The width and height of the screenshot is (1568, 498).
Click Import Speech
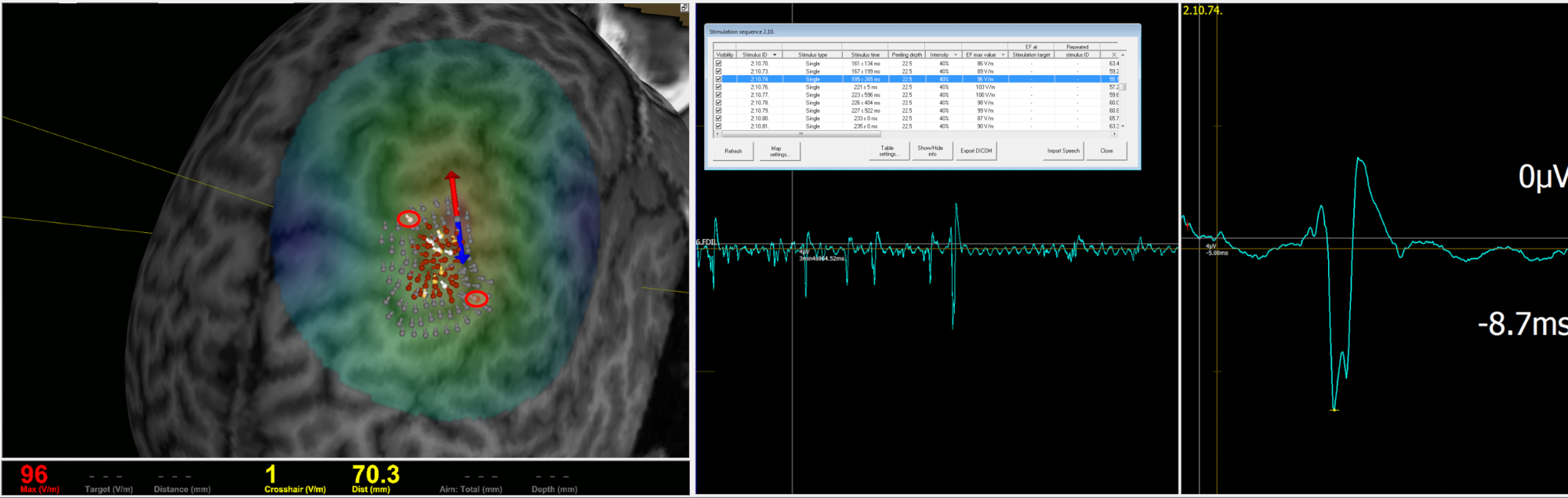(x=1063, y=151)
